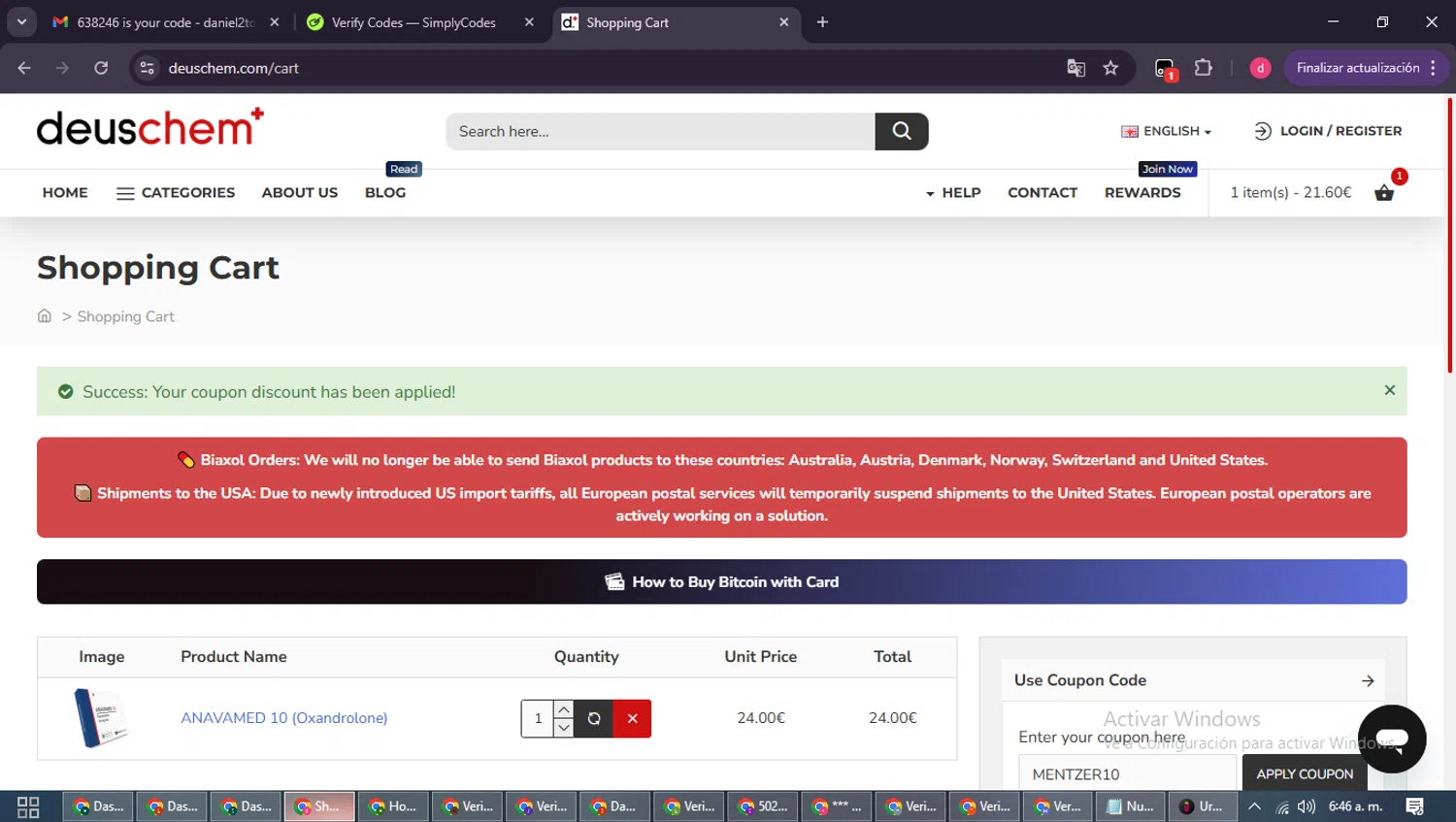Bookmark this page with the star
This screenshot has height=822, width=1456.
[x=1110, y=68]
